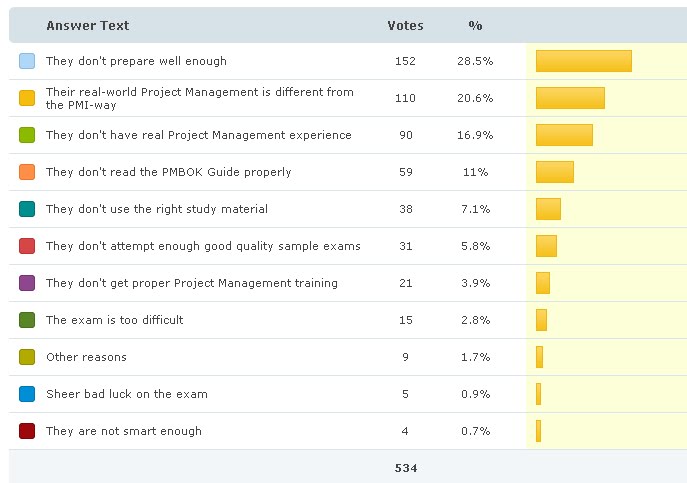This screenshot has height=483, width=687.
Task: Pick the orange swatch next to the PMBOK Guide answer
Action: pyautogui.click(x=27, y=172)
